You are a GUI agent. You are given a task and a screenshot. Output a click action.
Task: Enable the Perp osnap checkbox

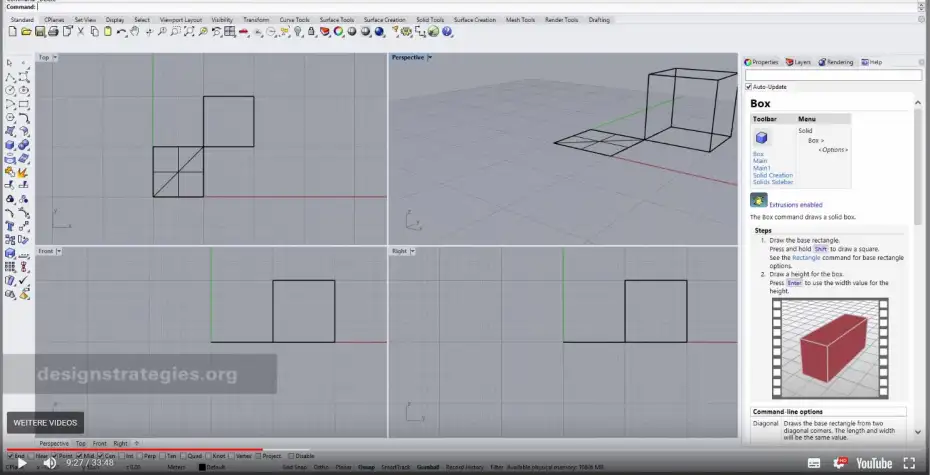click(139, 456)
